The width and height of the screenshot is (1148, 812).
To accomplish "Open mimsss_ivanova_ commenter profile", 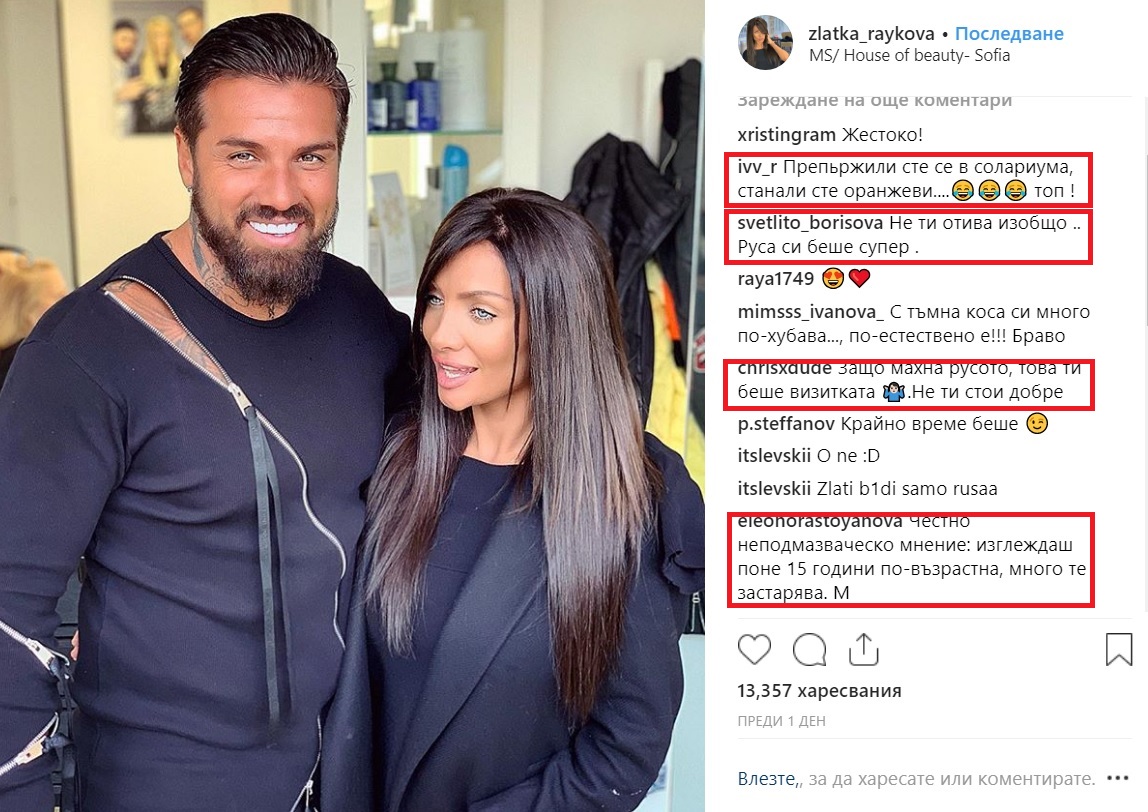I will [810, 312].
